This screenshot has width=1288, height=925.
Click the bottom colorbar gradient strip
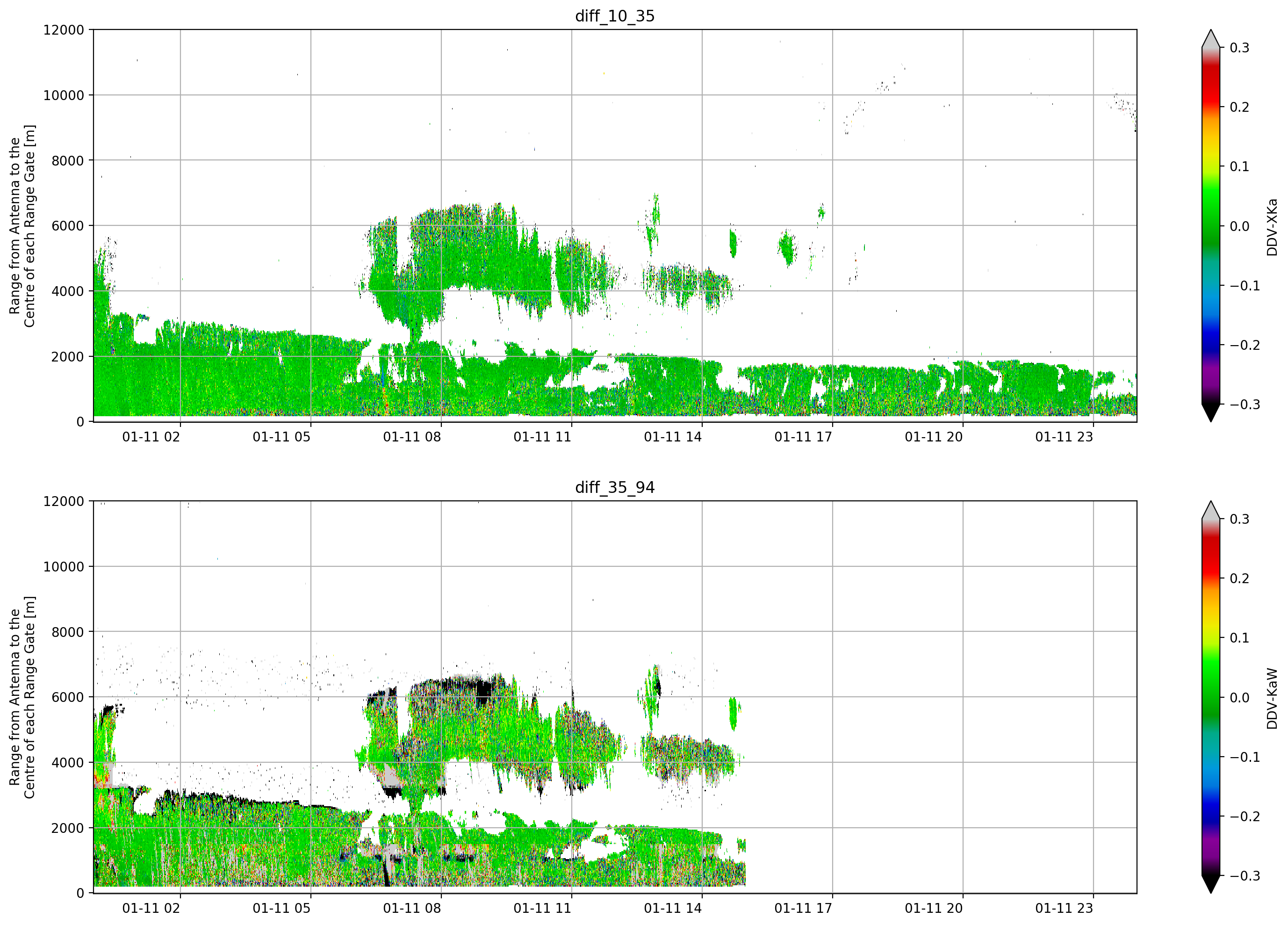pos(1211,697)
